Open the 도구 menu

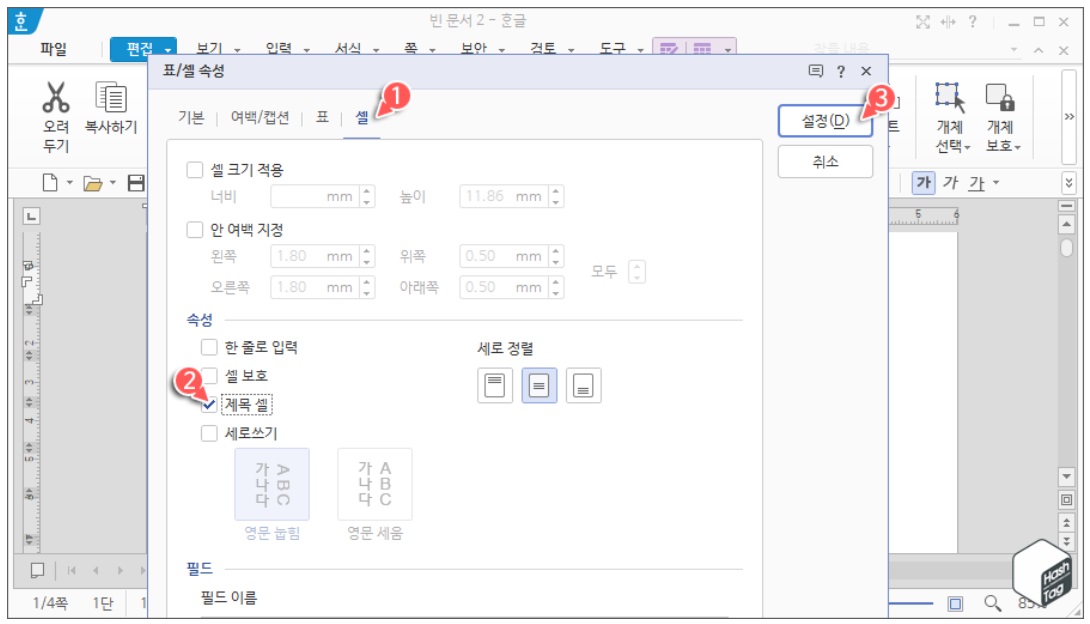(613, 49)
